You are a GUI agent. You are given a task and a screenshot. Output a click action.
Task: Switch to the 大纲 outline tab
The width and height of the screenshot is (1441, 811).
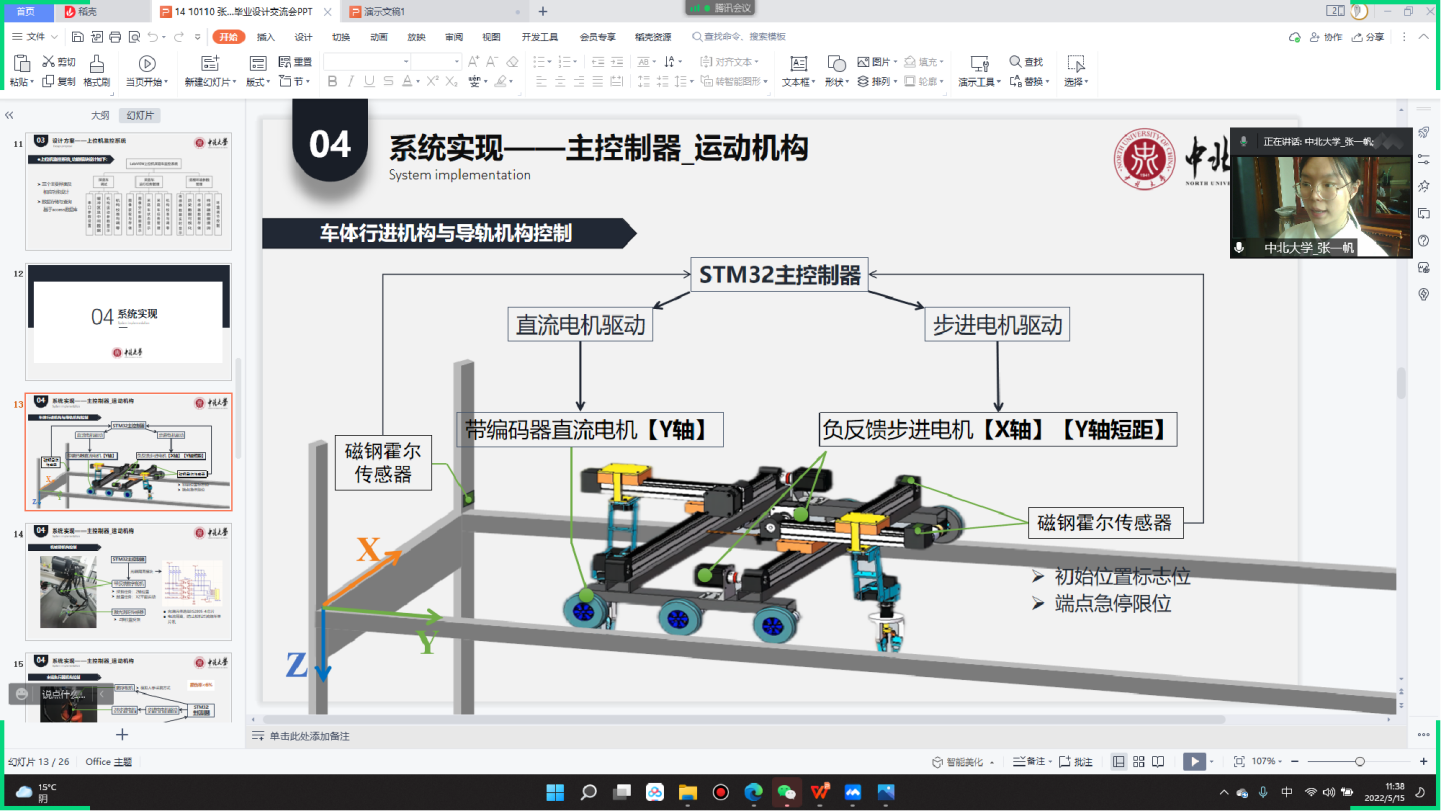(100, 115)
